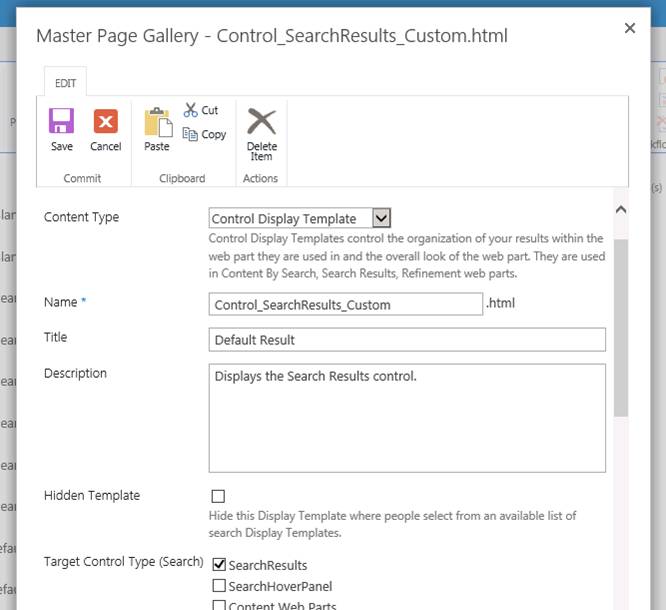Click into the Name text field
Image resolution: width=666 pixels, height=610 pixels.
345,304
